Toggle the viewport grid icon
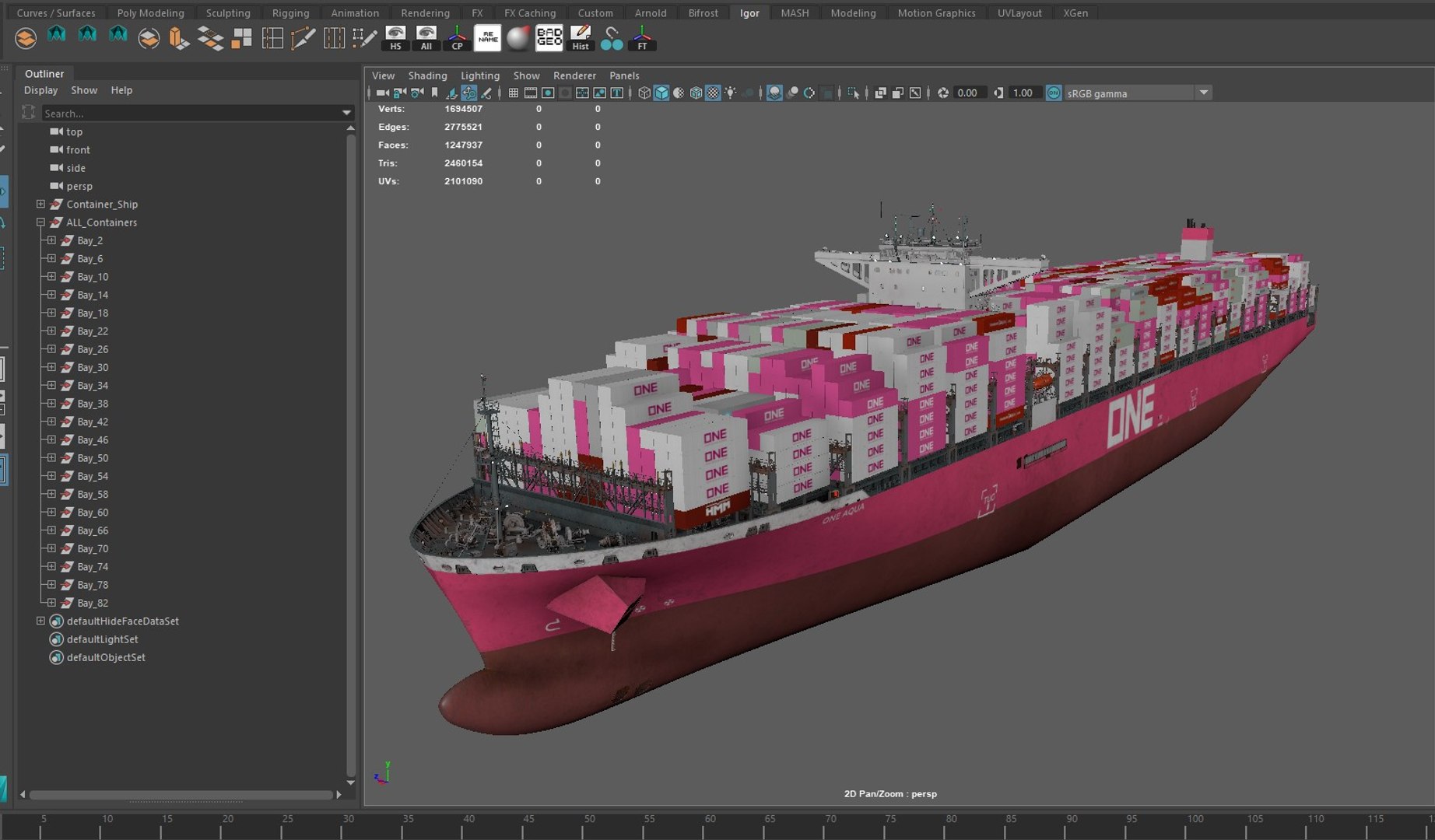Viewport: 1435px width, 840px height. [514, 93]
